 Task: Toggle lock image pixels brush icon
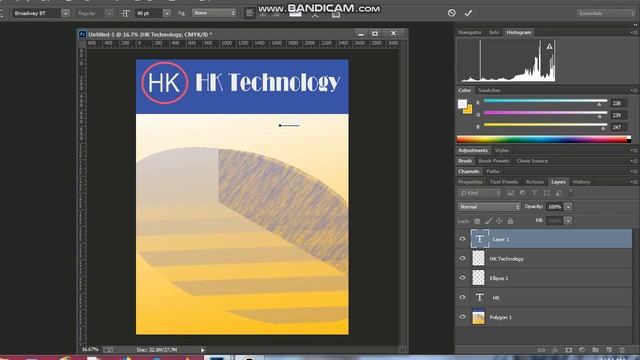pyautogui.click(x=488, y=221)
